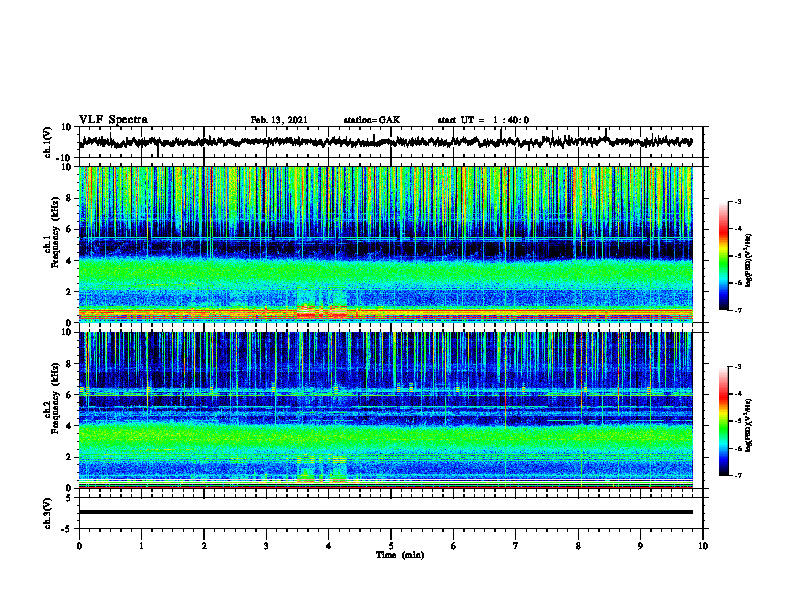Click the "VLF Spectra" title text
The image size is (792, 612).
pyautogui.click(x=113, y=120)
